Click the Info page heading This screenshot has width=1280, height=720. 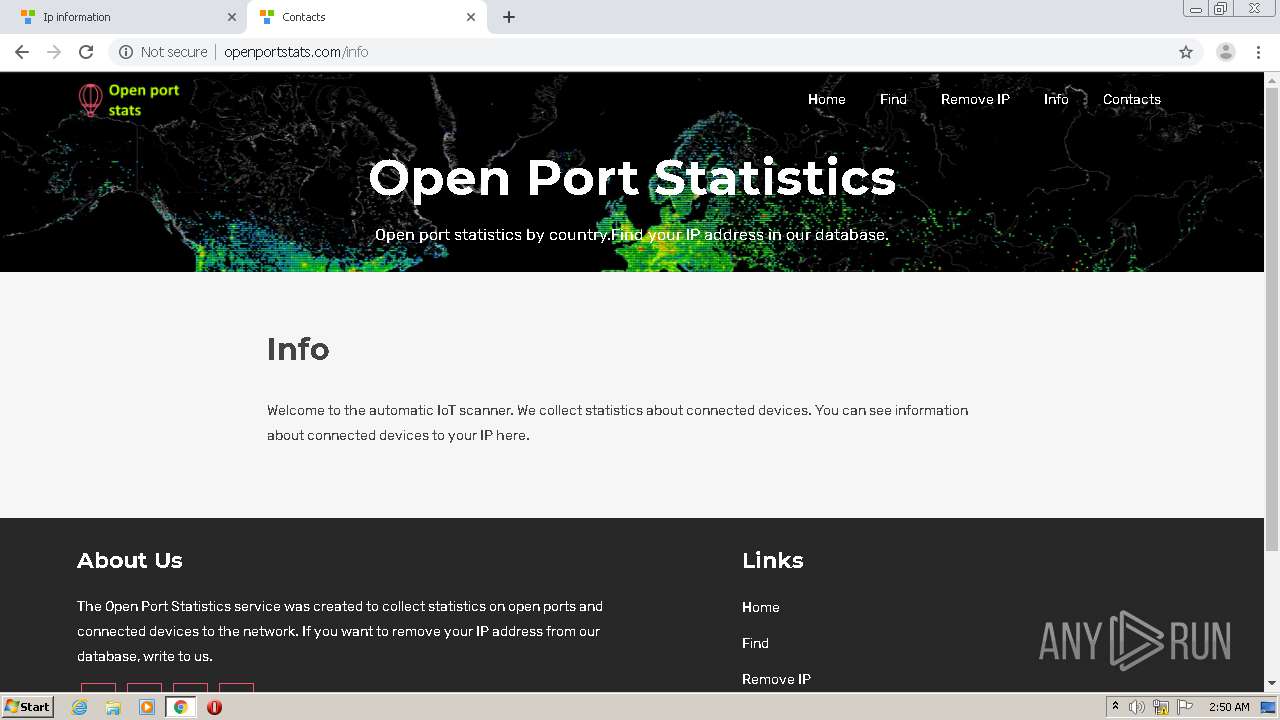tap(298, 349)
